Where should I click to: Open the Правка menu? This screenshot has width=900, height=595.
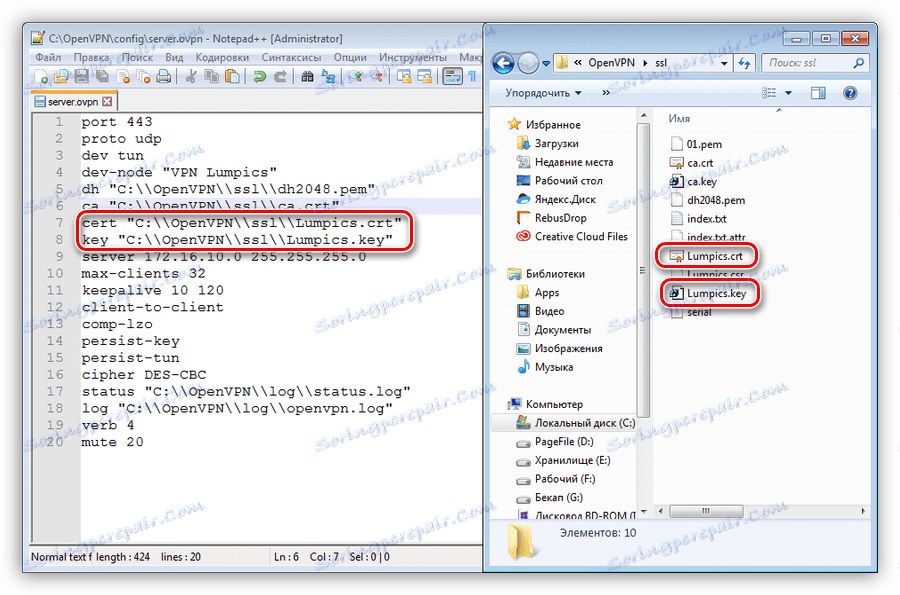click(91, 57)
